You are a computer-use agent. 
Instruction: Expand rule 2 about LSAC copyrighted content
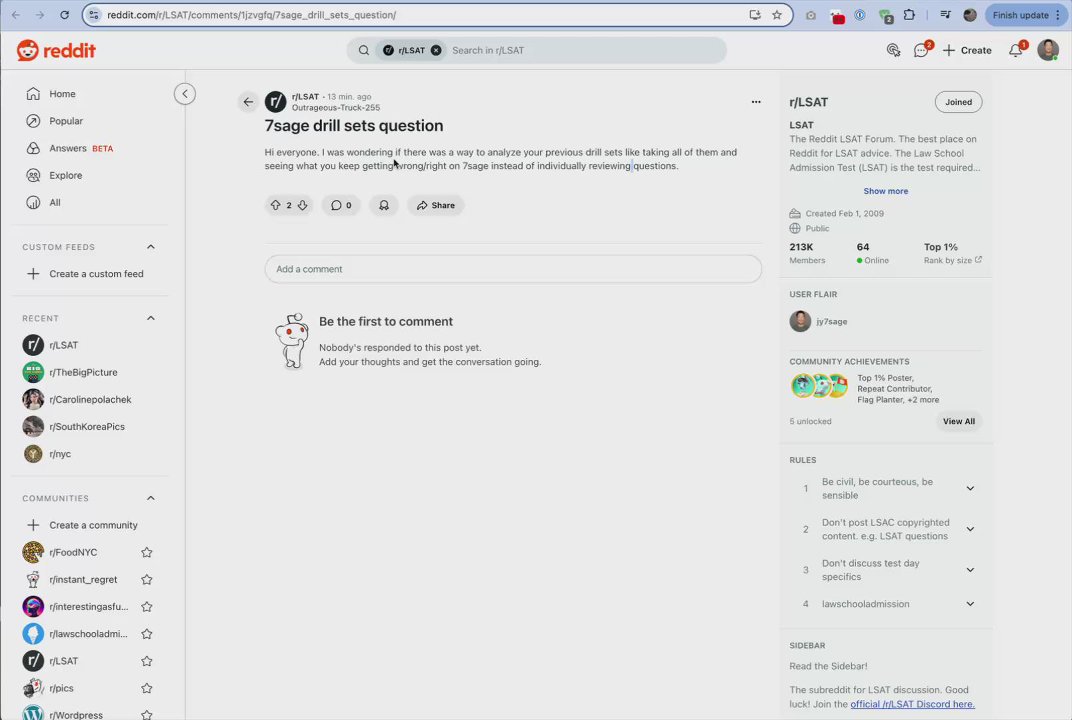point(969,529)
